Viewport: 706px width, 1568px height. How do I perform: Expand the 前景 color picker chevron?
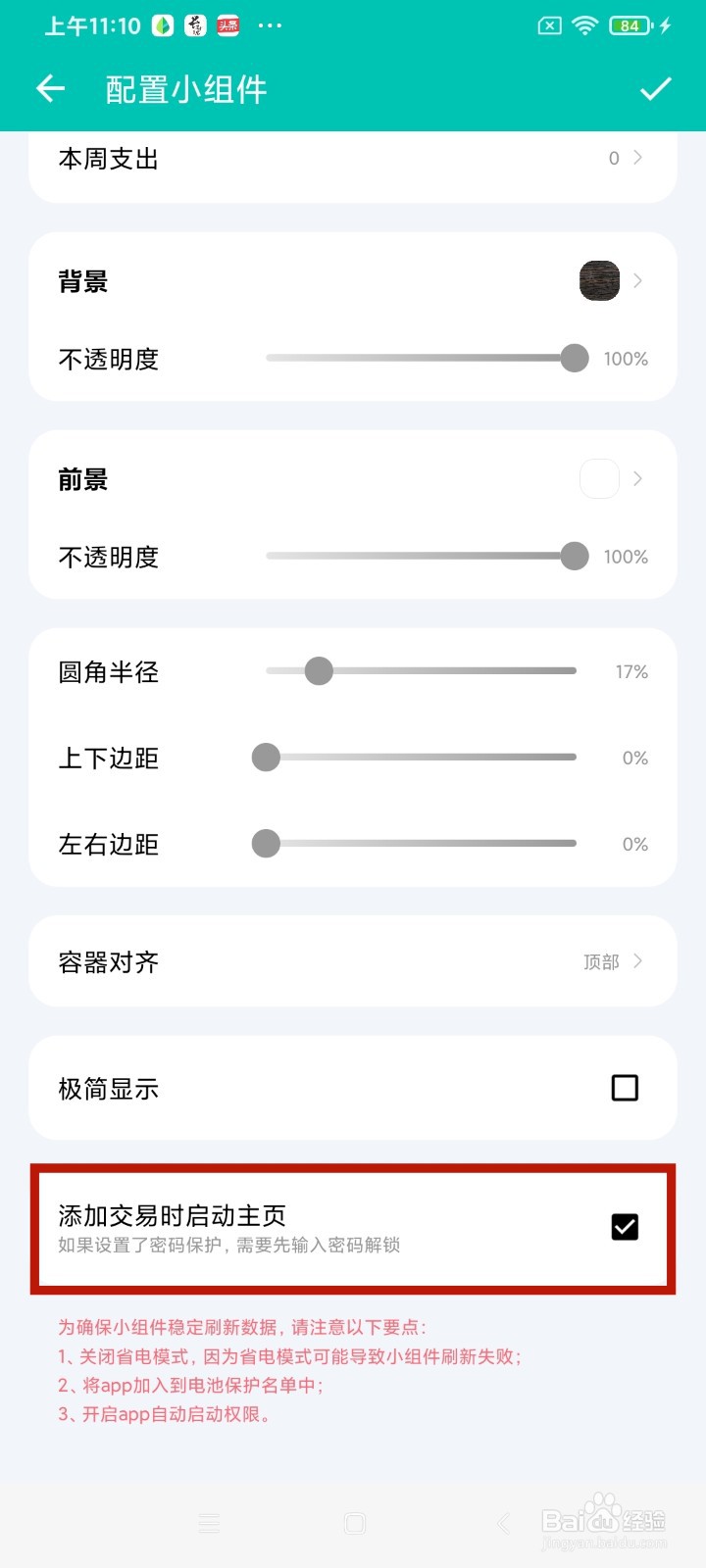point(637,479)
